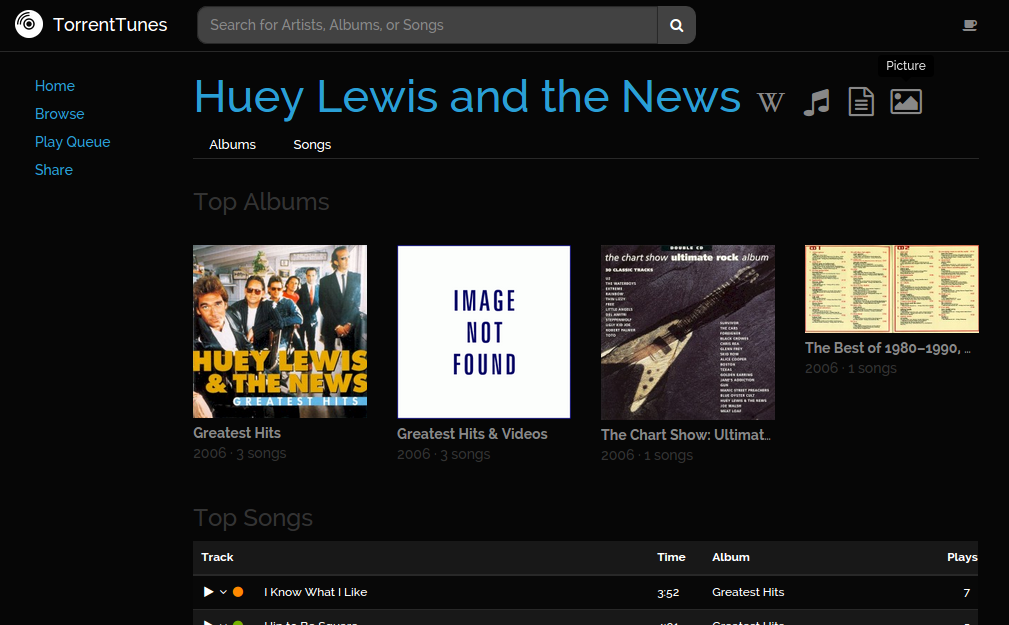Open Greatest Hits album link in songs table
Screen dimensions: 1009x625
point(748,592)
